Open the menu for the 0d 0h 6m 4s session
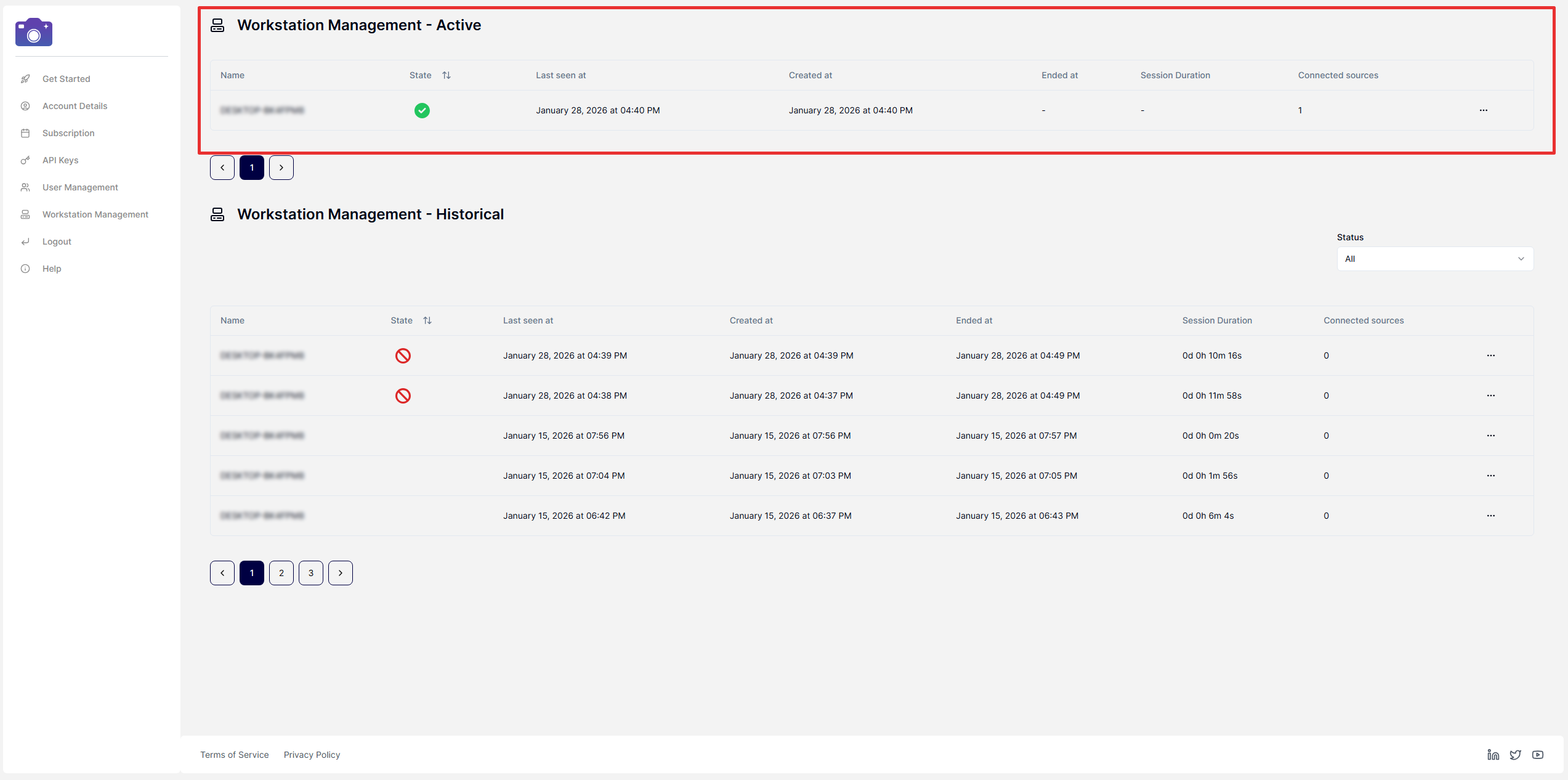The height and width of the screenshot is (780, 1568). (x=1491, y=516)
